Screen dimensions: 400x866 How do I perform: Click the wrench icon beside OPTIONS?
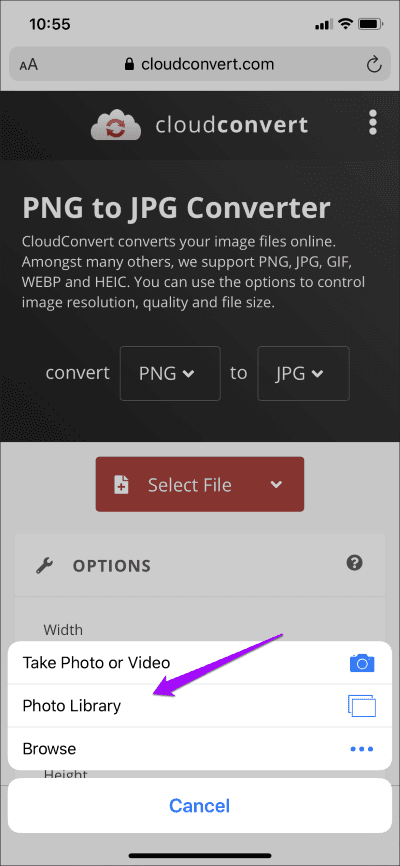coord(44,566)
